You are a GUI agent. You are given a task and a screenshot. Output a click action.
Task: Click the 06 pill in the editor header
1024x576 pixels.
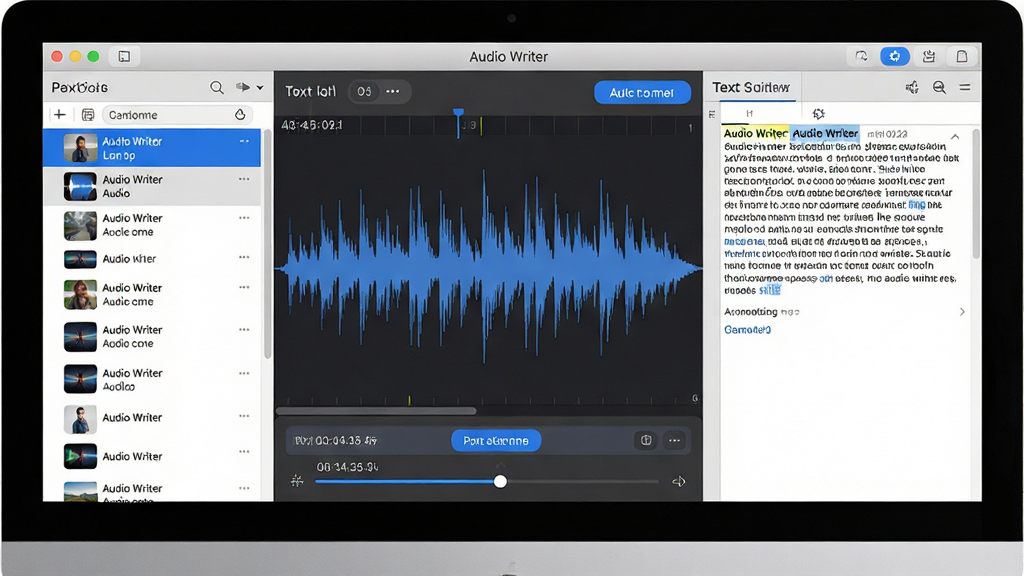[364, 91]
